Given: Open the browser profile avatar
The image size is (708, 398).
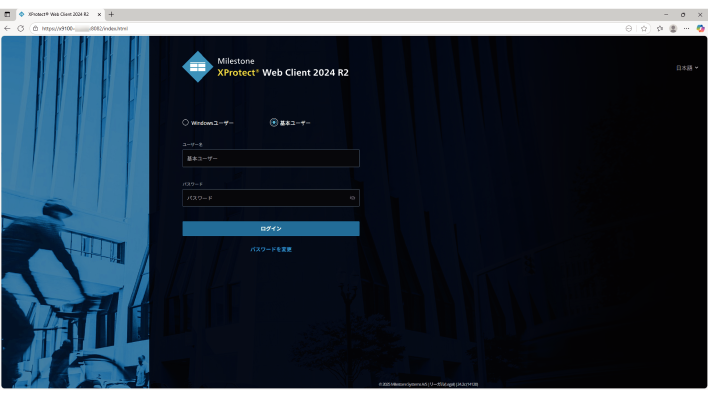Looking at the screenshot, I should click(x=673, y=28).
